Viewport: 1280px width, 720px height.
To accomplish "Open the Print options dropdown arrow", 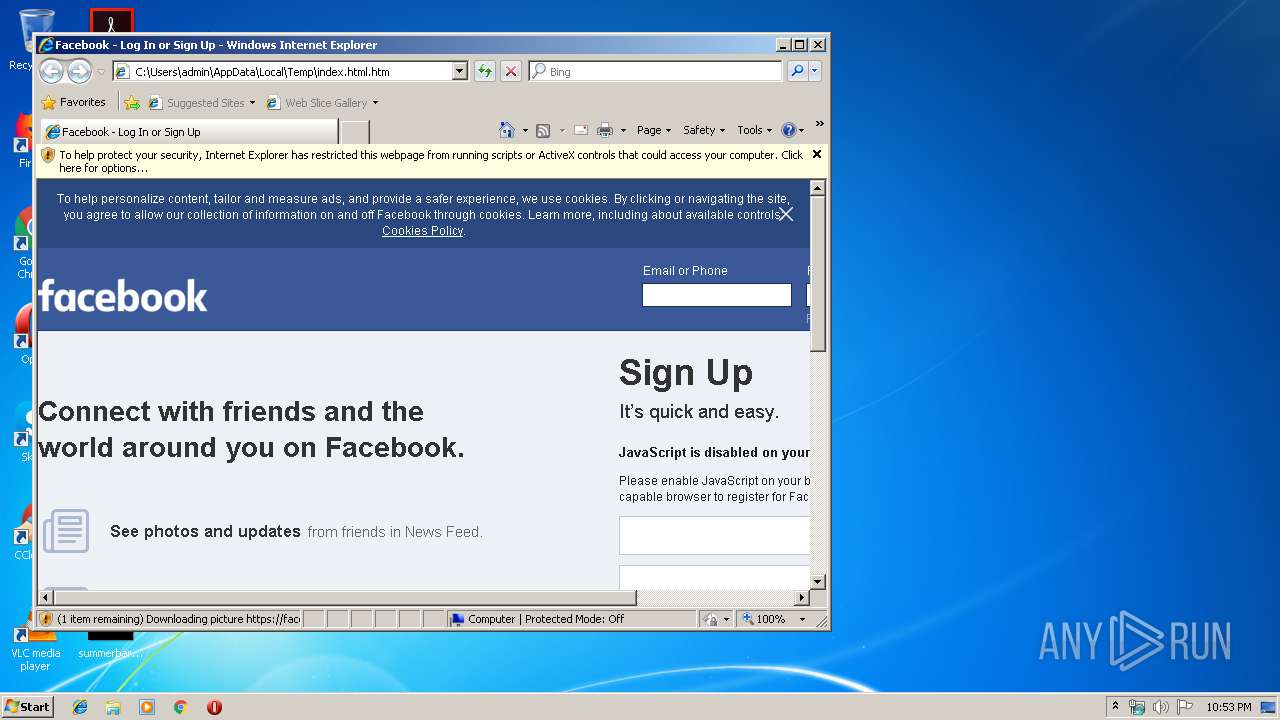I will tap(623, 130).
